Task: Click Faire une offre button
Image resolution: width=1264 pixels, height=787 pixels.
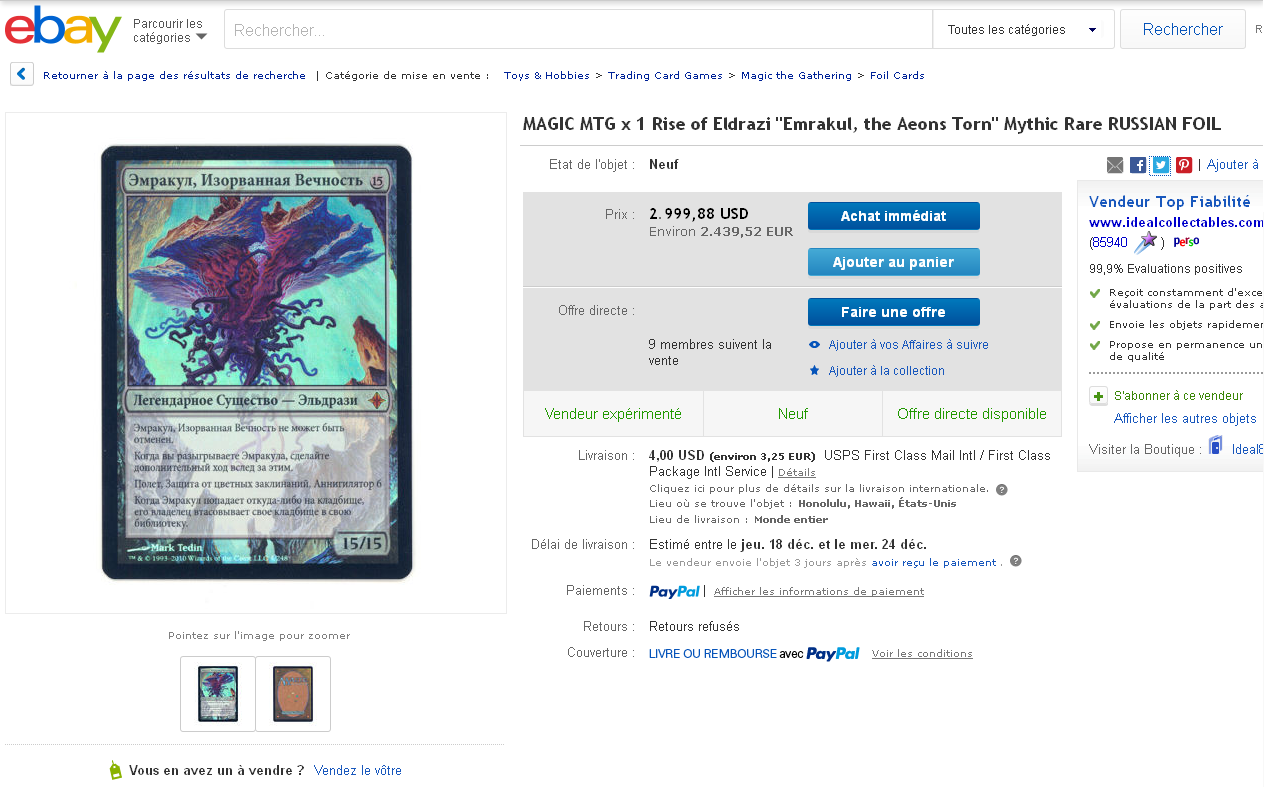Action: point(893,312)
